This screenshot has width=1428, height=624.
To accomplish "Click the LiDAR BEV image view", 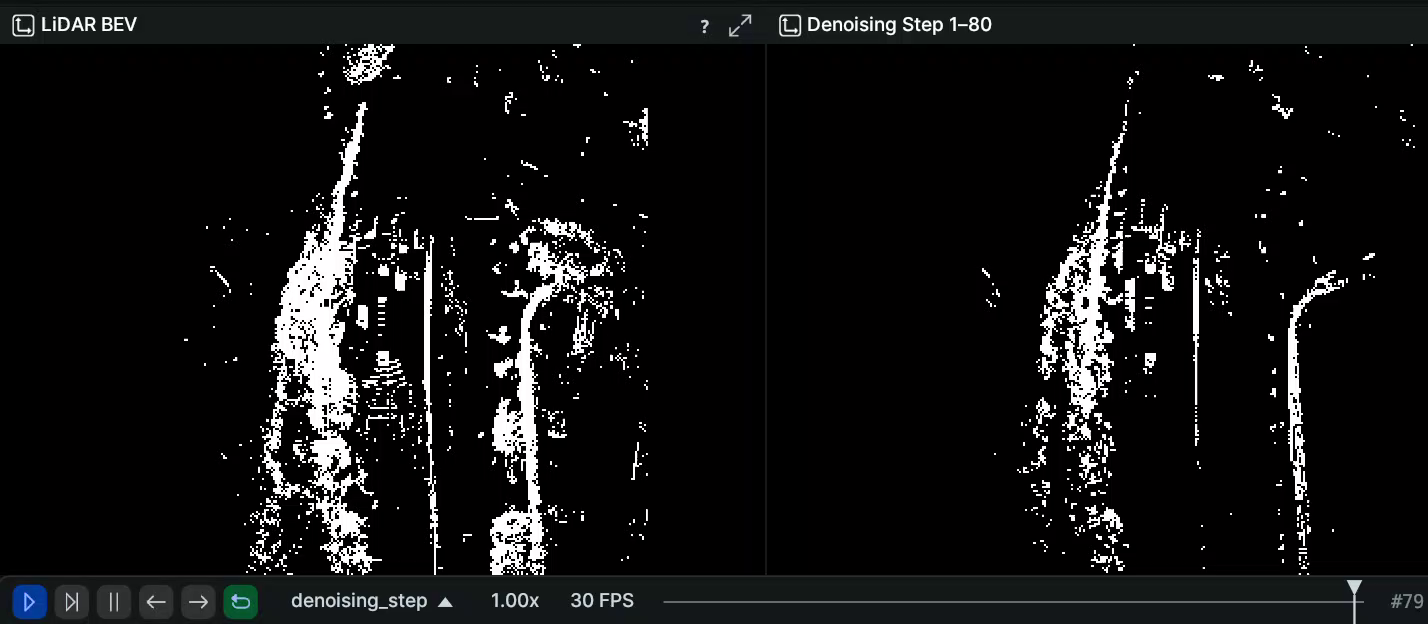I will point(382,309).
